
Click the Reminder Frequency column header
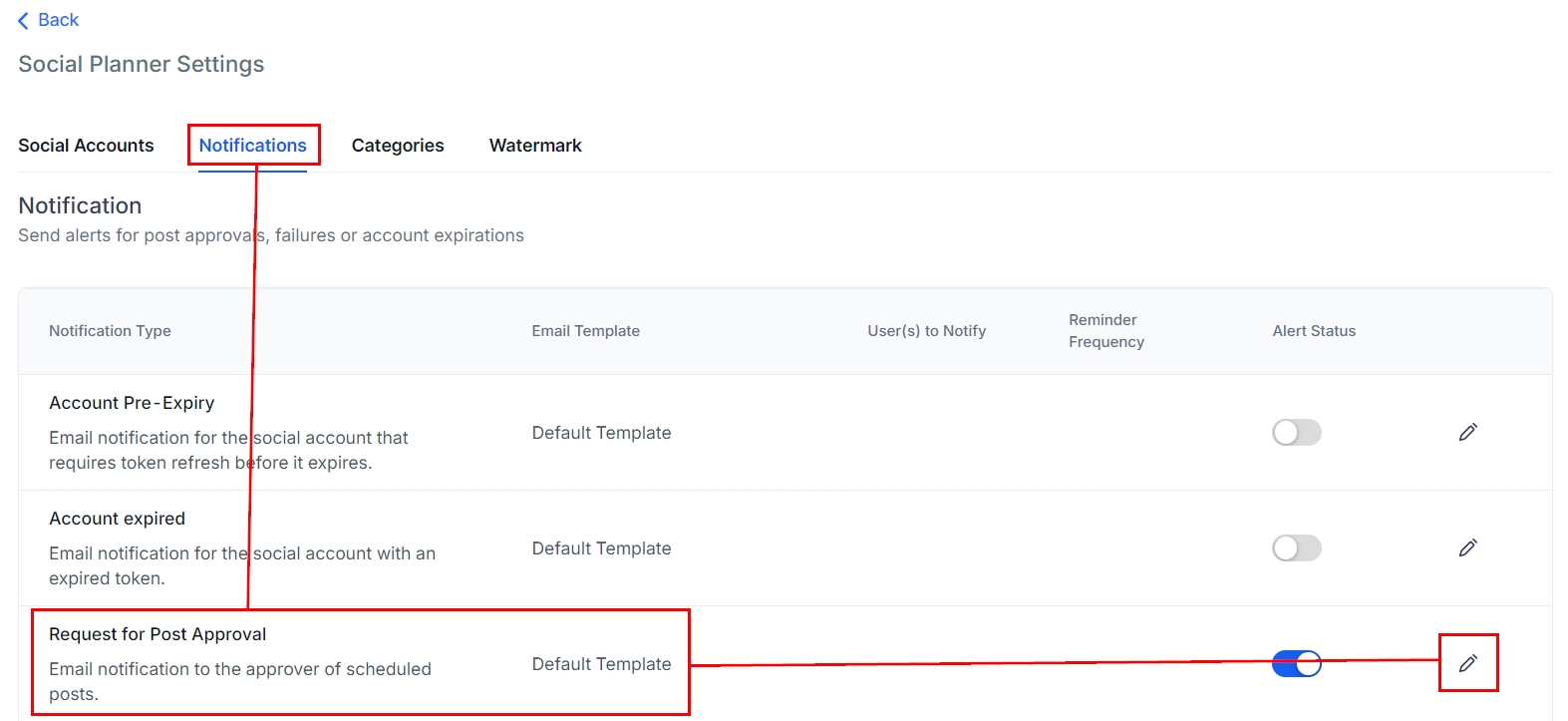[x=1105, y=331]
